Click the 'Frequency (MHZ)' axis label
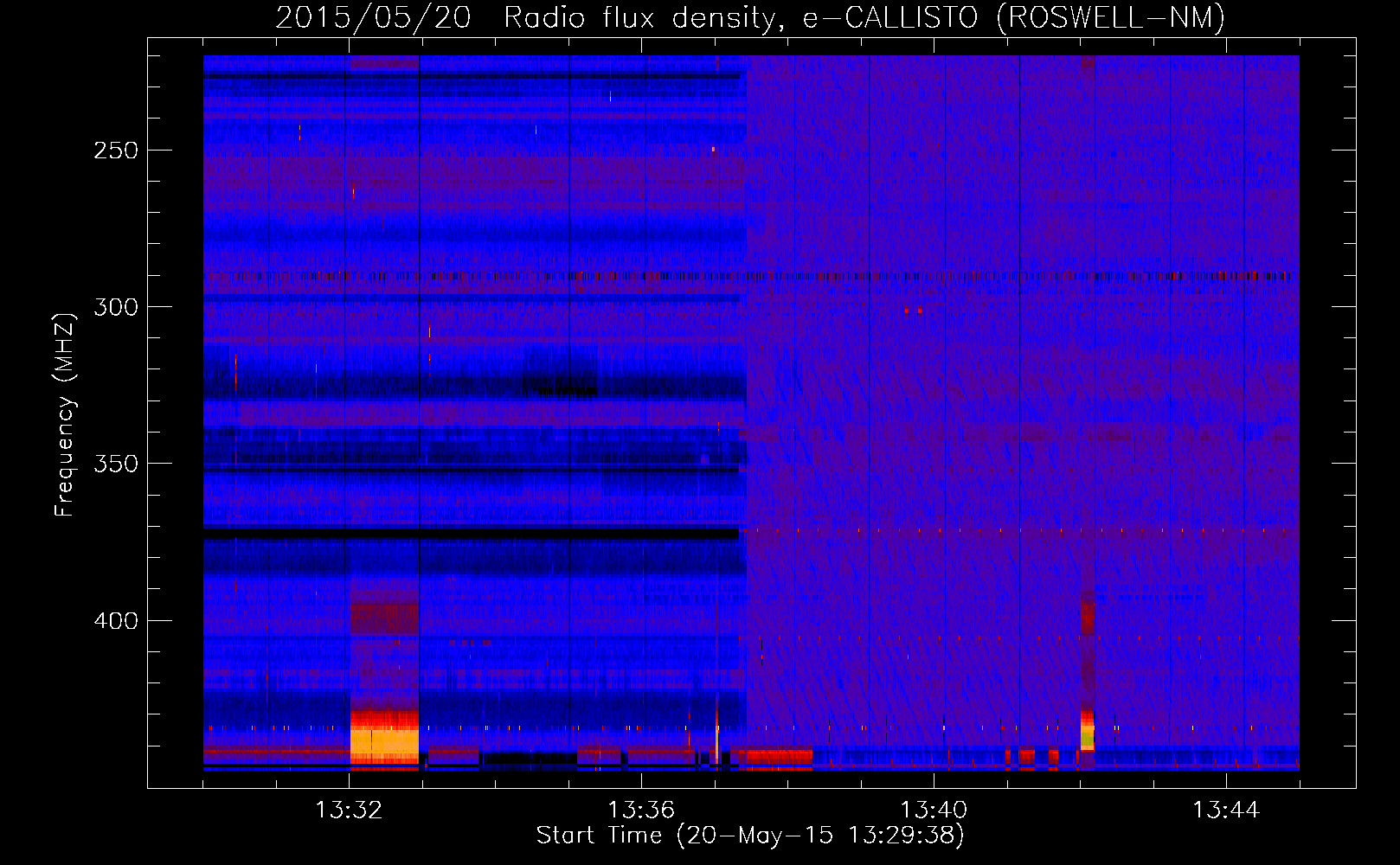 pos(65,414)
